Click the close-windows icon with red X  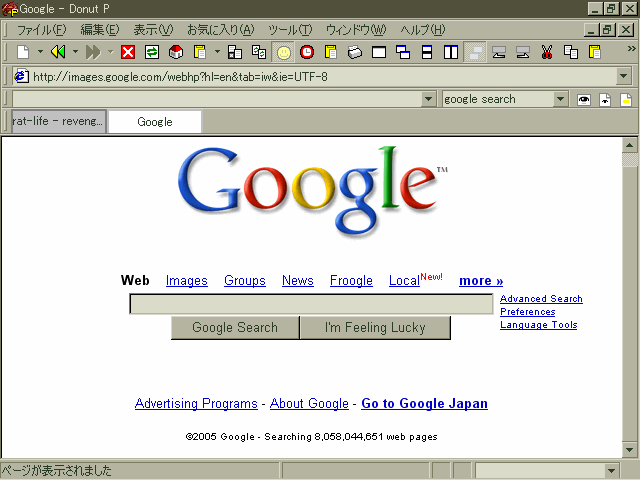235,52
